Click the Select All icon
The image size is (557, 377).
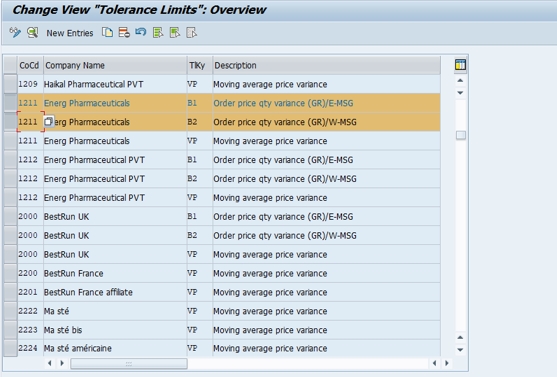point(158,33)
